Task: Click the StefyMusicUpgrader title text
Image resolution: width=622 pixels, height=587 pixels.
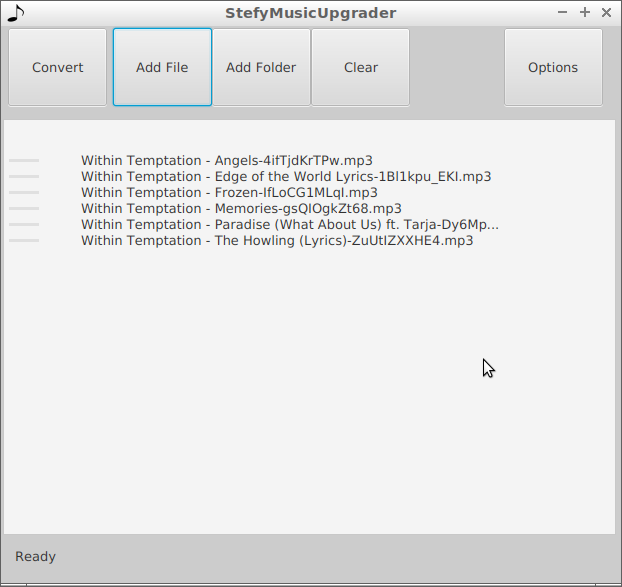Action: click(x=311, y=13)
